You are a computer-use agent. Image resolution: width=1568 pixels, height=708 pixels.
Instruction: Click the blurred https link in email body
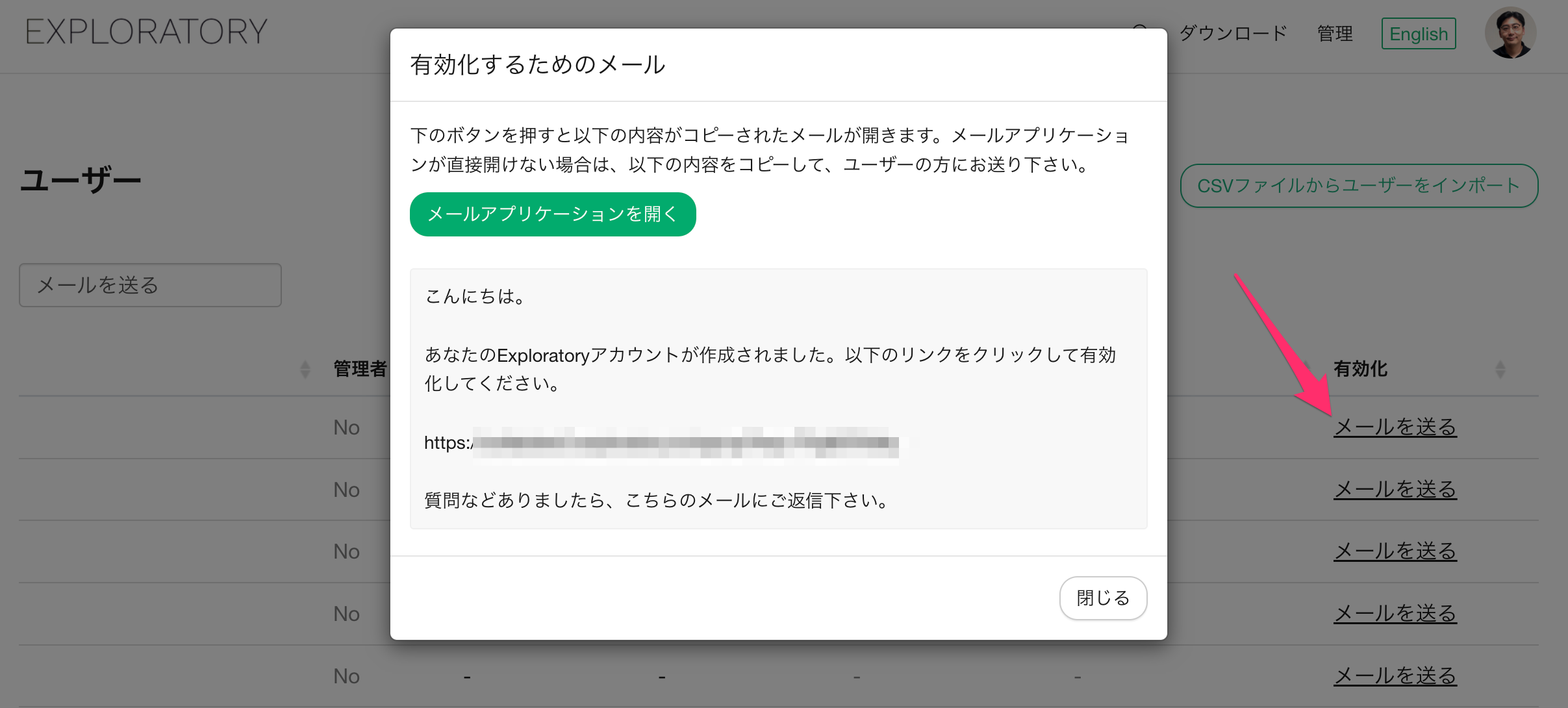click(x=661, y=443)
